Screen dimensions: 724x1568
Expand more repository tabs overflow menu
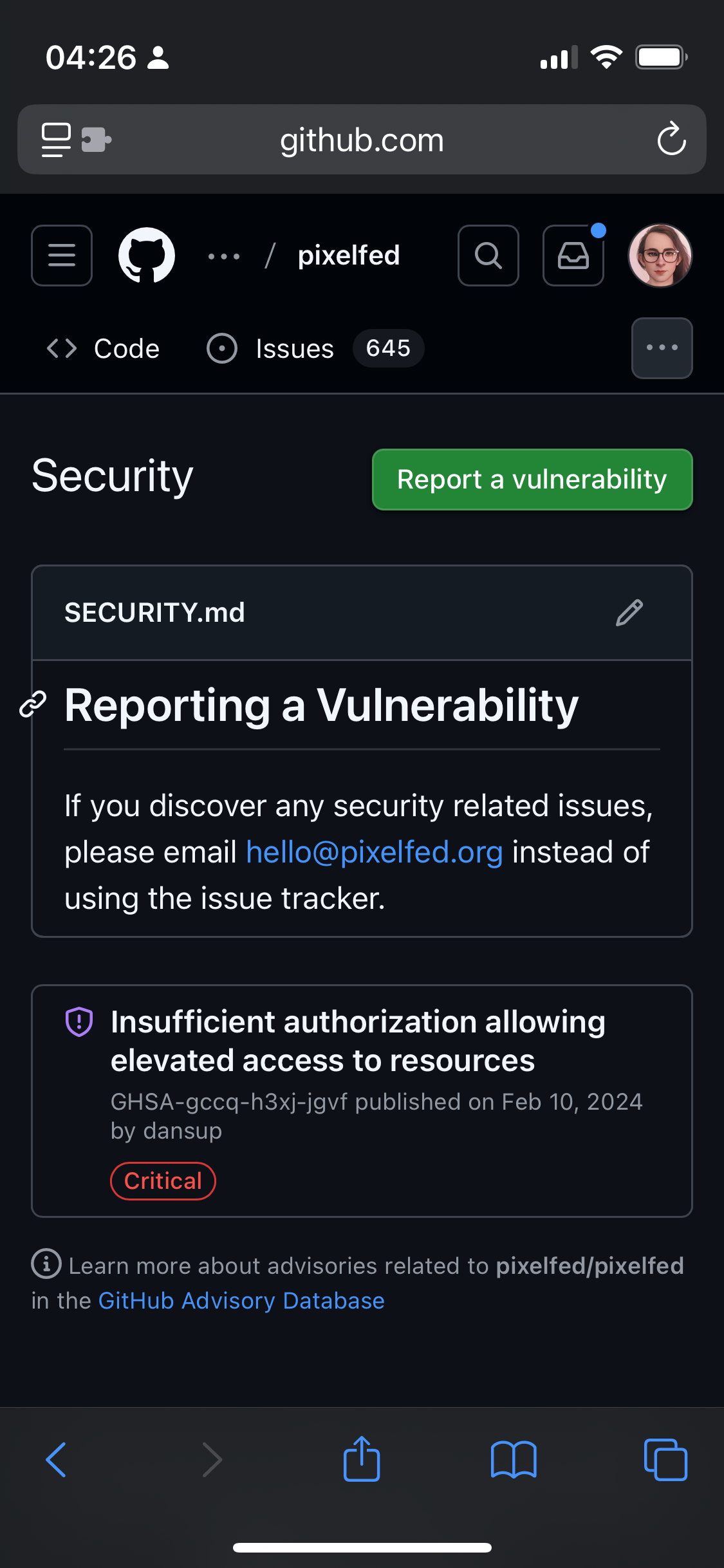[662, 348]
